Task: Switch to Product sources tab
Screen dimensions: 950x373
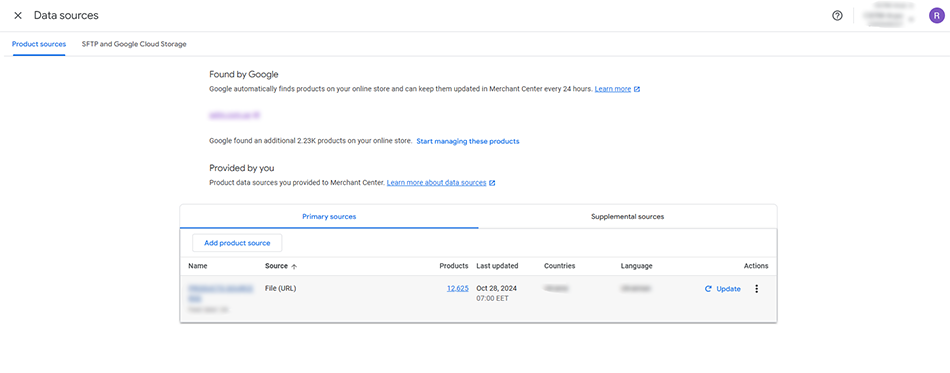Action: pyautogui.click(x=39, y=44)
